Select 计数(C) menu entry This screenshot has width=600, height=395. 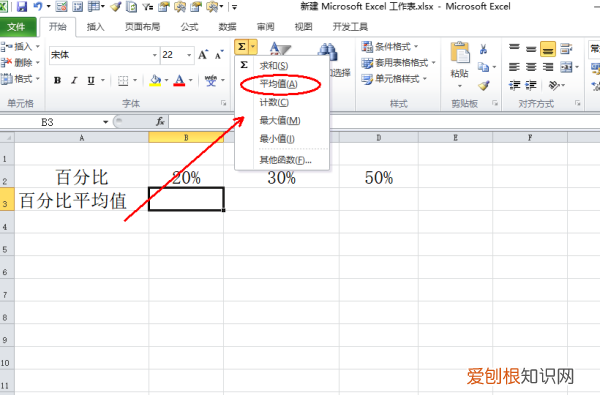point(282,102)
